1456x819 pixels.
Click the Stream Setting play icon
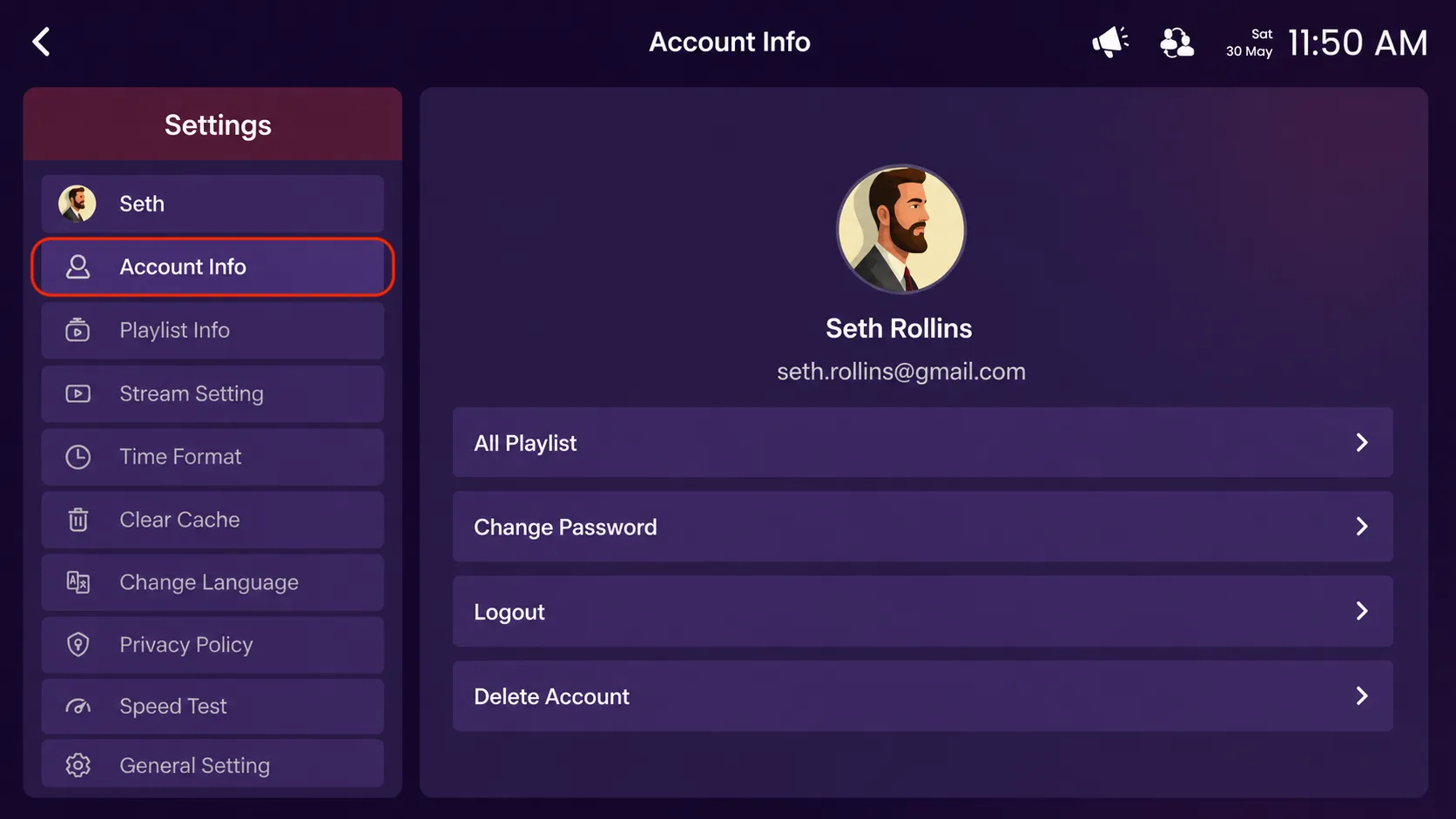(x=78, y=393)
